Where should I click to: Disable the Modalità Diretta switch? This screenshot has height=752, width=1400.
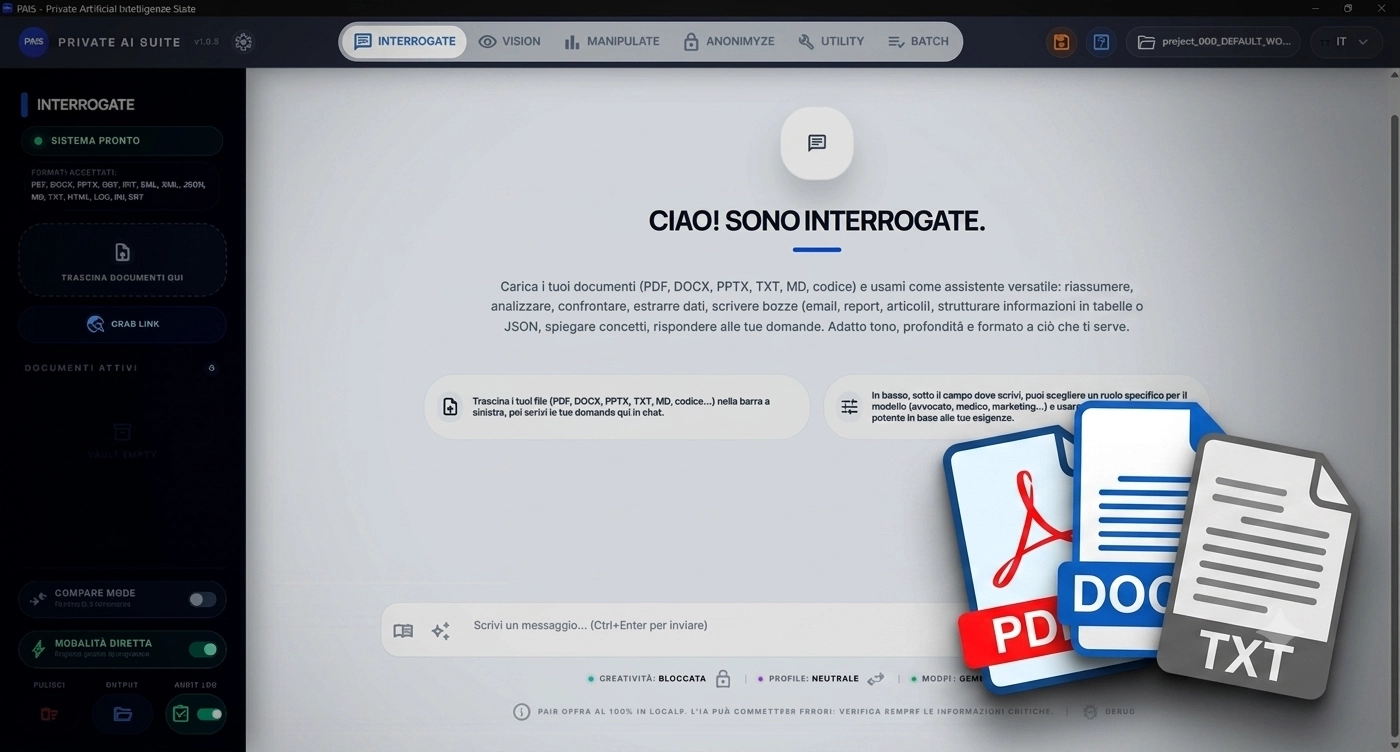pyautogui.click(x=203, y=649)
